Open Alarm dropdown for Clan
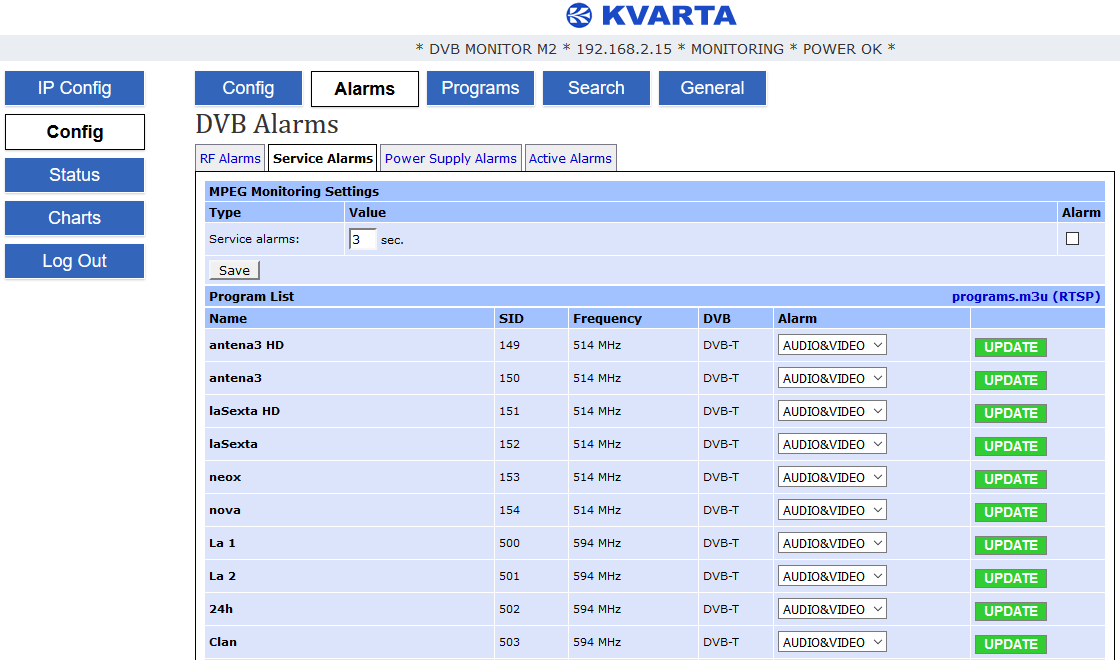Viewport: 1120px width, 660px height. pos(832,642)
